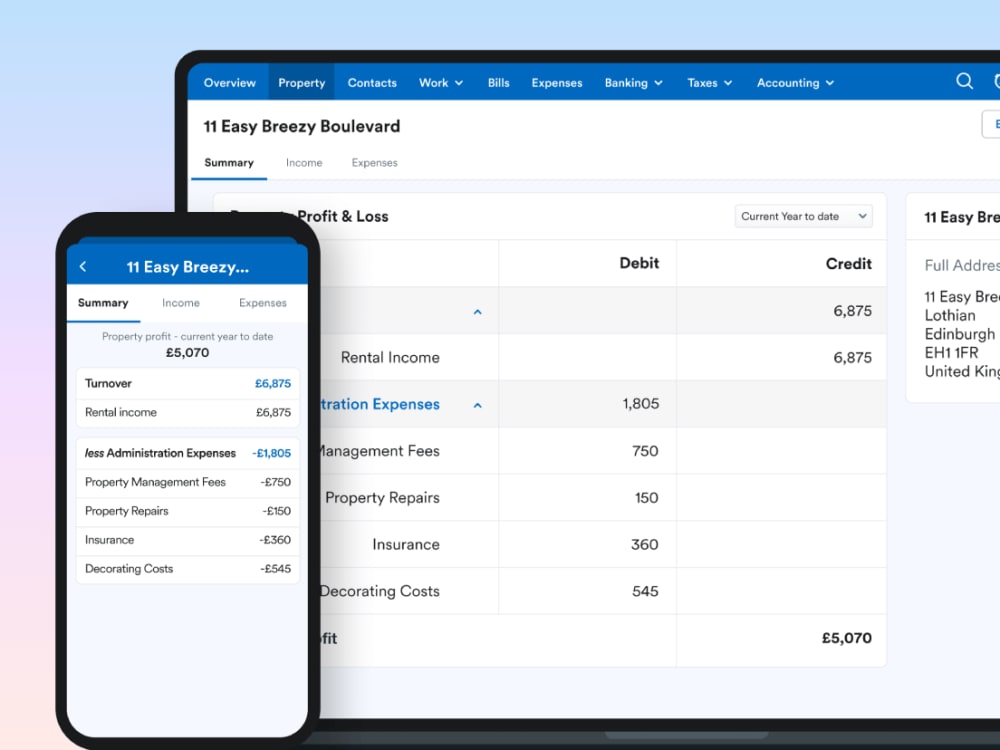Collapse the Administration Expenses section
The height and width of the screenshot is (750, 1000).
pyautogui.click(x=477, y=404)
